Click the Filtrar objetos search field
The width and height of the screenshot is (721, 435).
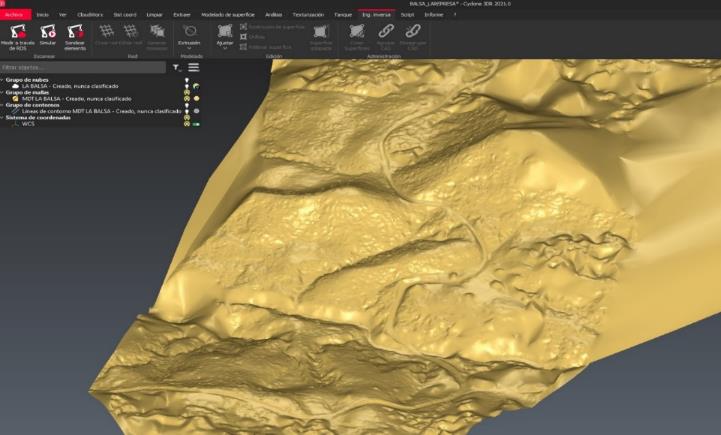click(x=82, y=68)
